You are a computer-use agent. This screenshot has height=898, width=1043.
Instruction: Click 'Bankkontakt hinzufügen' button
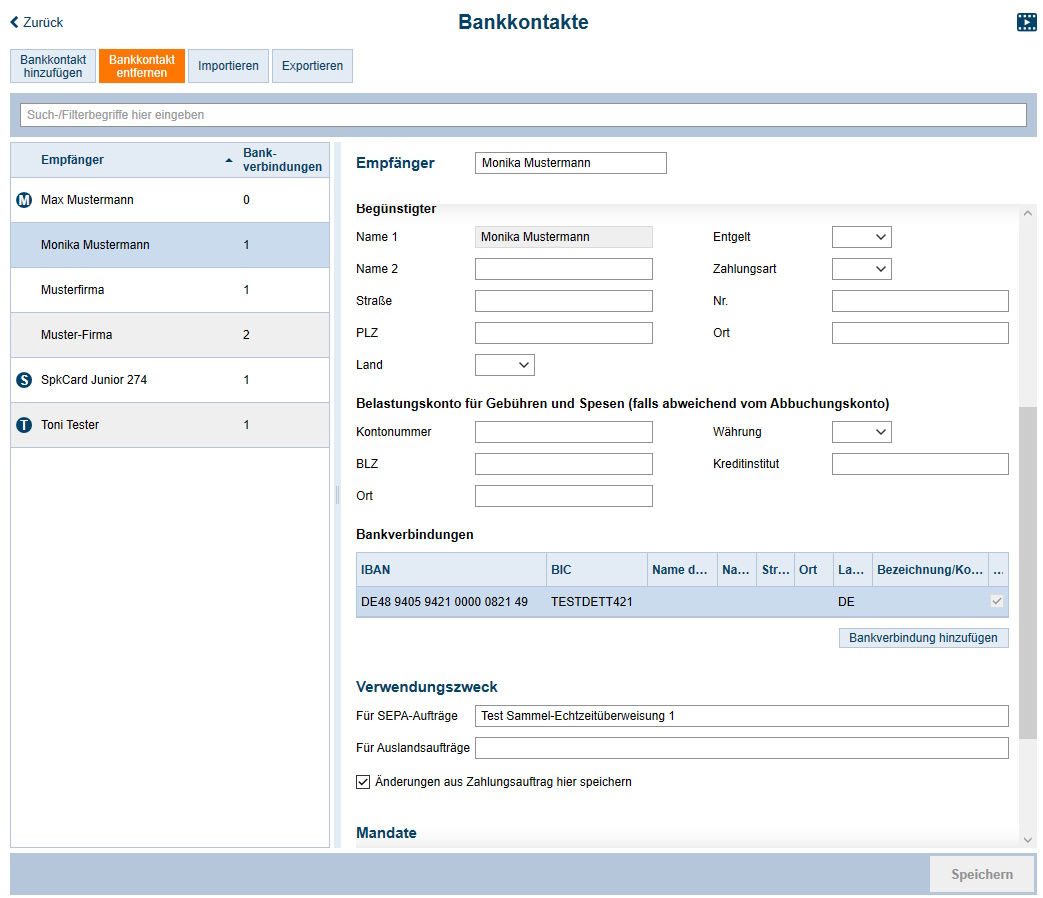click(53, 66)
